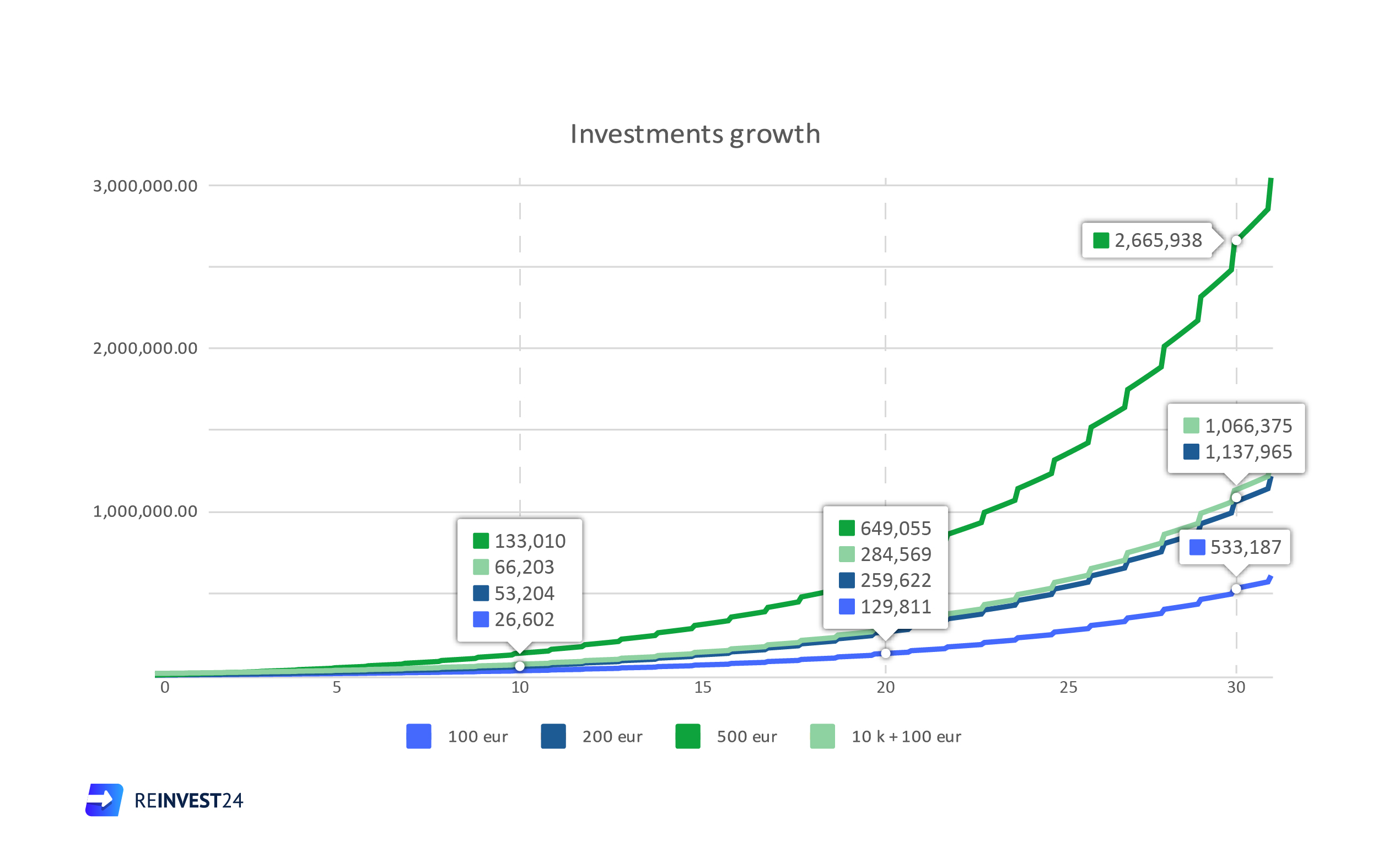The width and height of the screenshot is (1389, 868).
Task: Click the 2,665,938 green line marker point
Action: coord(1236,240)
